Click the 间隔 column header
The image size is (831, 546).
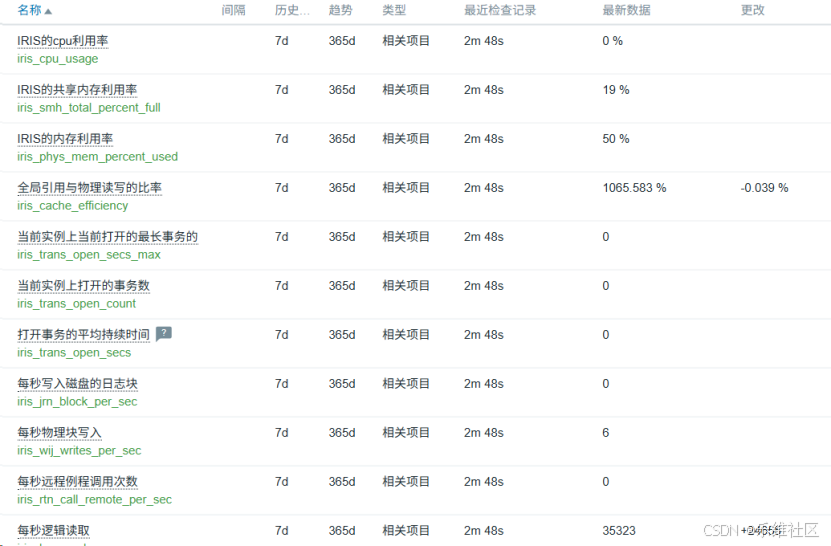(x=233, y=10)
